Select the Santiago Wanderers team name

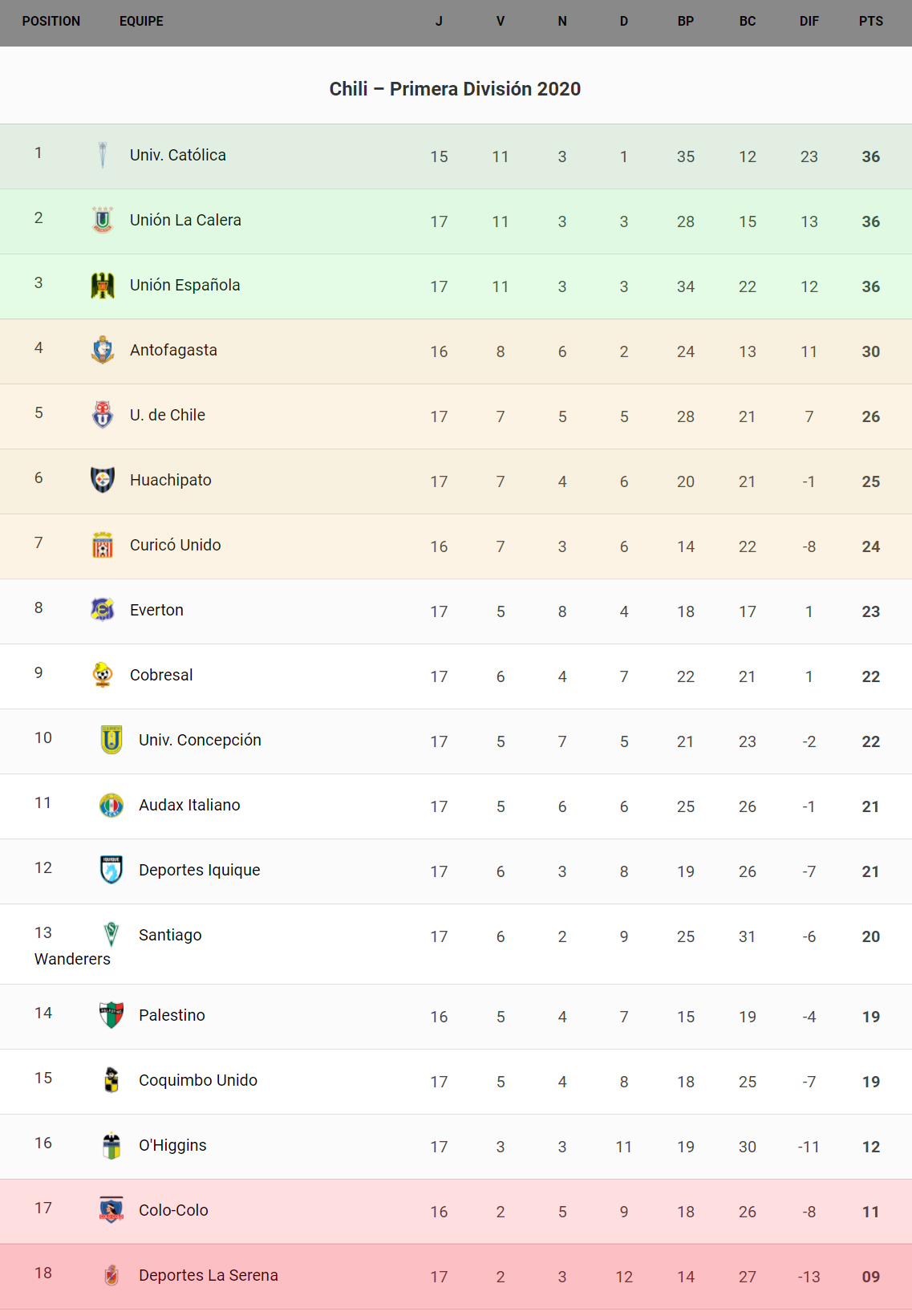click(x=170, y=936)
